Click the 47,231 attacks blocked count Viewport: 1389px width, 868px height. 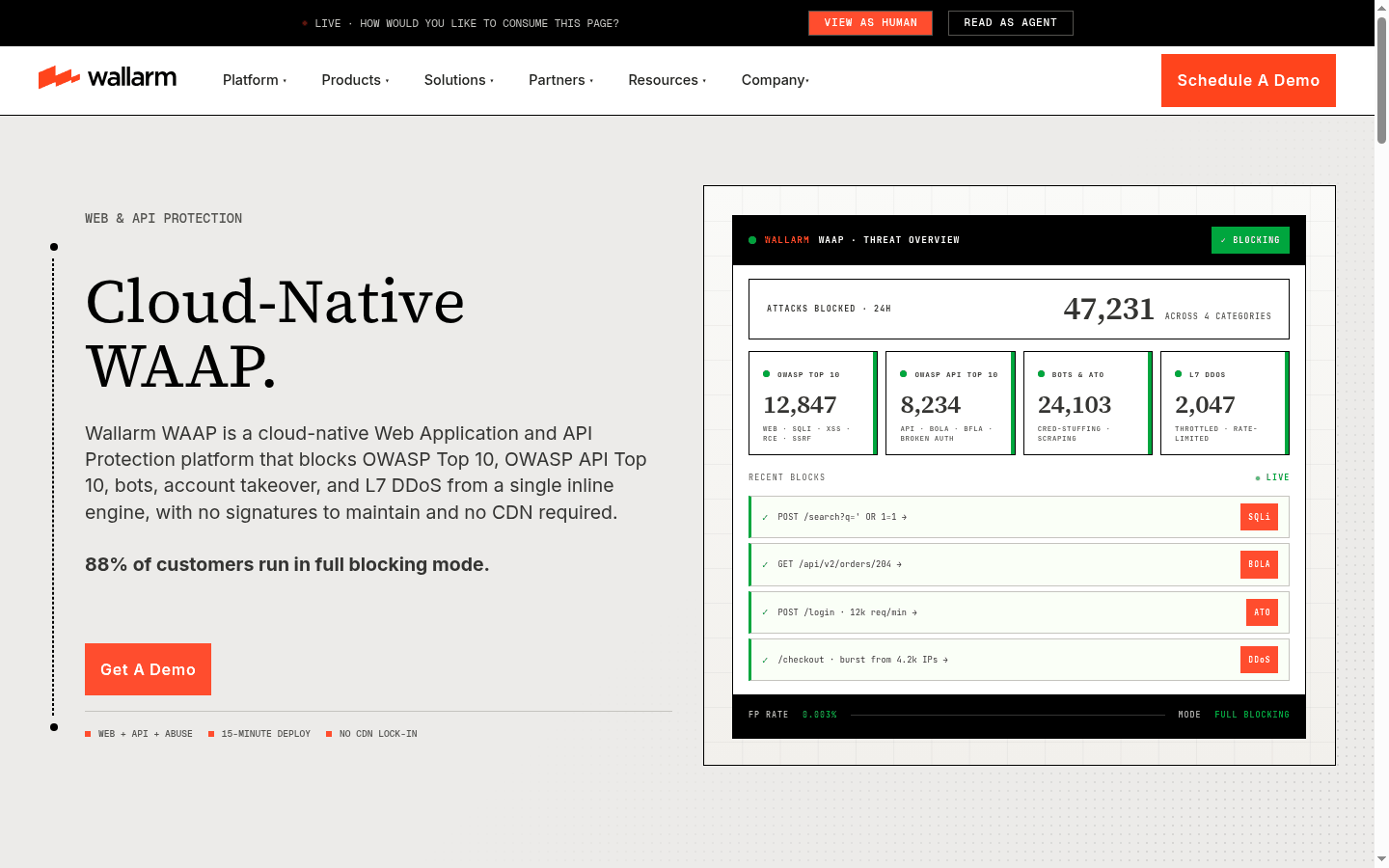pyautogui.click(x=1108, y=309)
